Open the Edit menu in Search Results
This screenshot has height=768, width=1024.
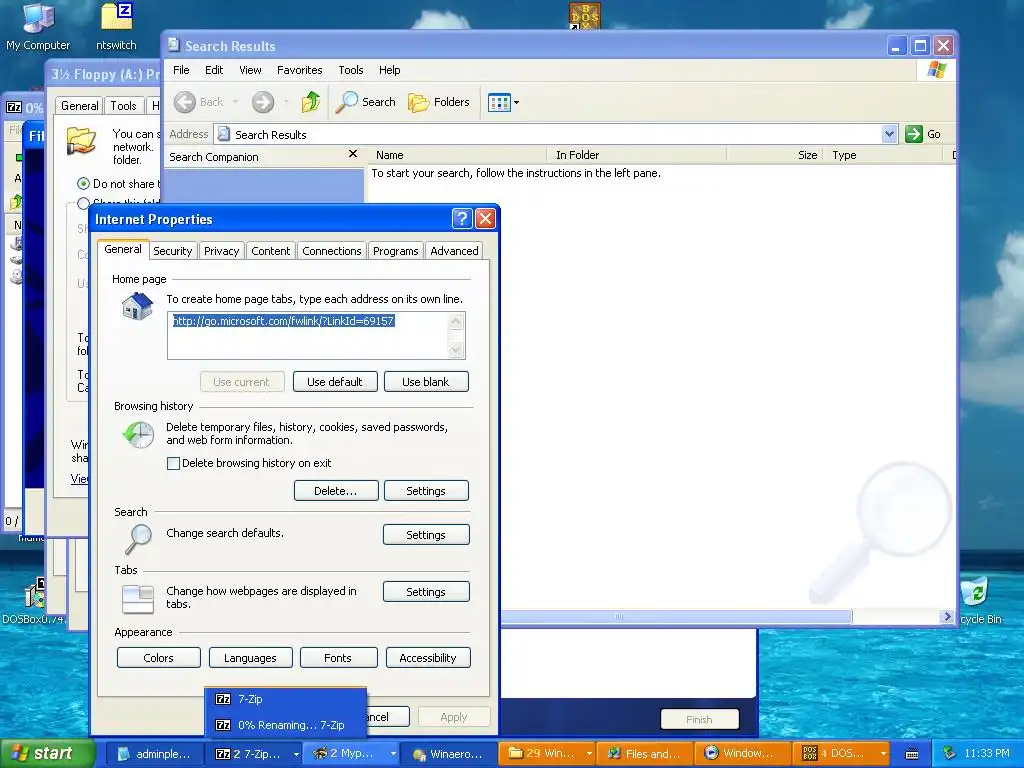[x=214, y=70]
